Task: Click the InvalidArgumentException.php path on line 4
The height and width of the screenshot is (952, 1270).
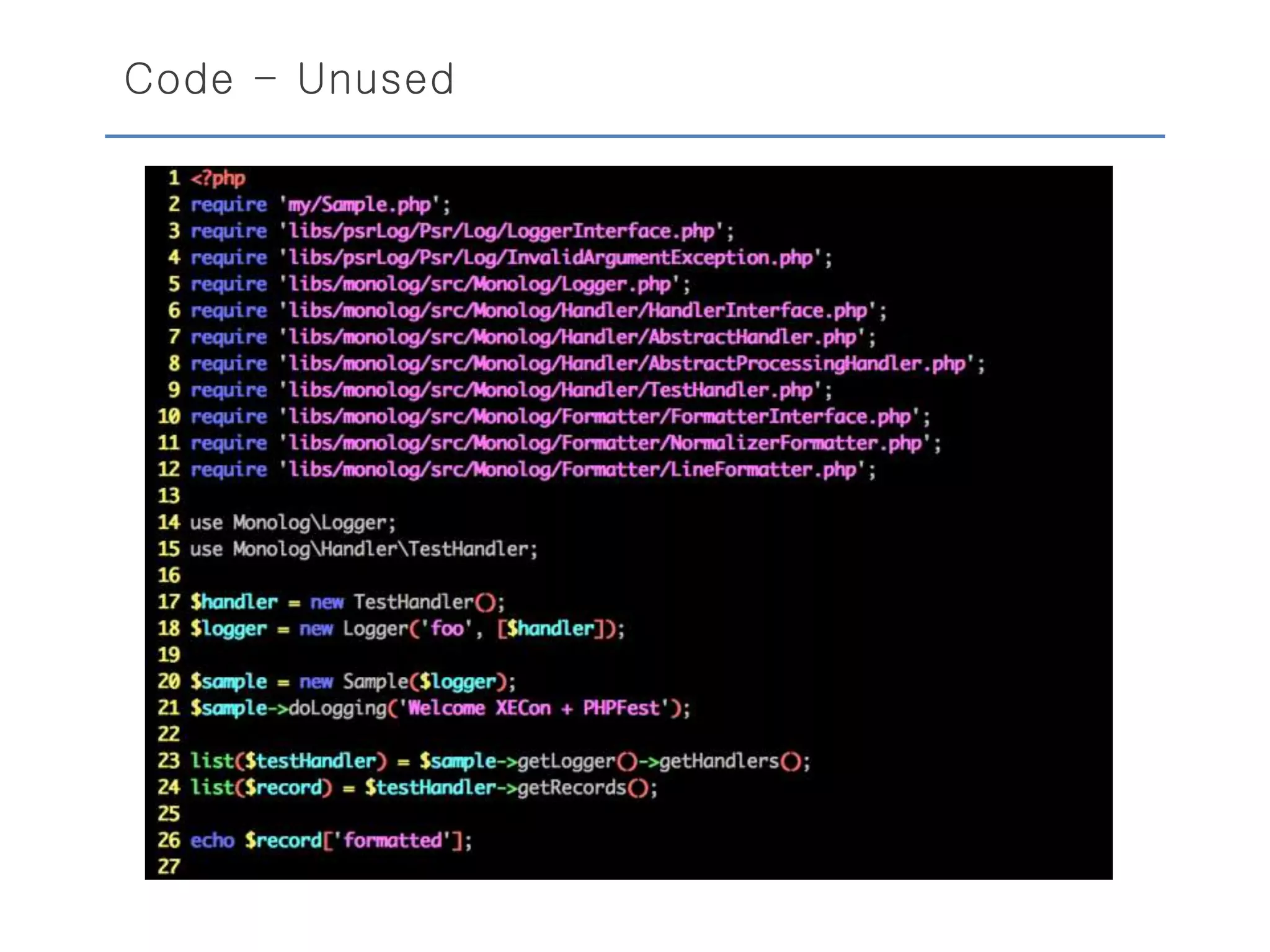Action: 551,258
